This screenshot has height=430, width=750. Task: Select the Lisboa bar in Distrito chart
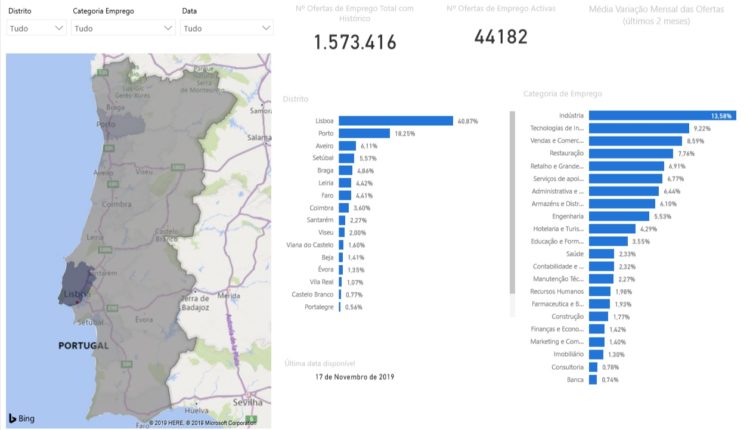coord(396,121)
